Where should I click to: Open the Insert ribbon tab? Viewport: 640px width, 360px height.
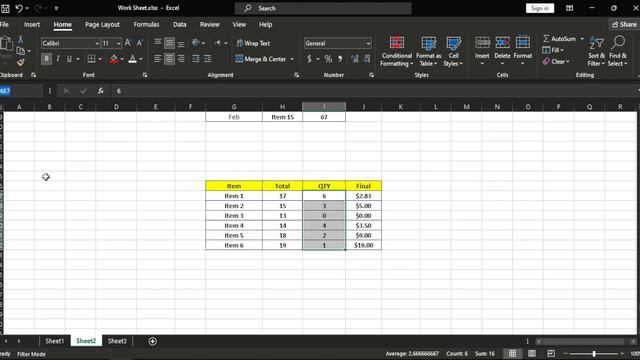(32, 24)
